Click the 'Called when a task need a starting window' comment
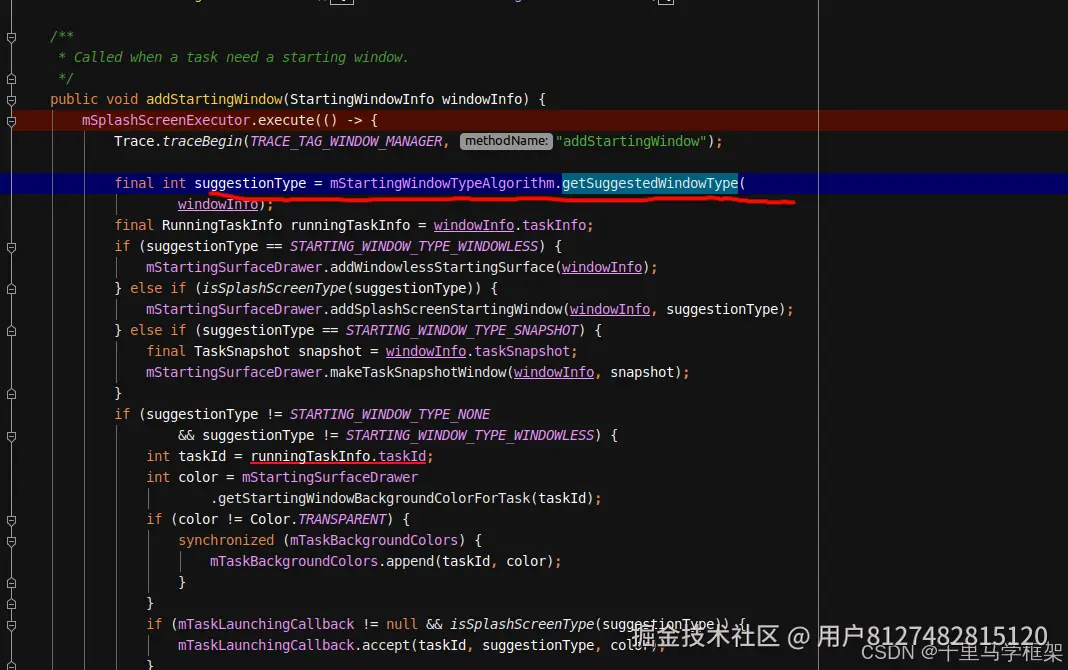The height and width of the screenshot is (670, 1068). coord(241,57)
